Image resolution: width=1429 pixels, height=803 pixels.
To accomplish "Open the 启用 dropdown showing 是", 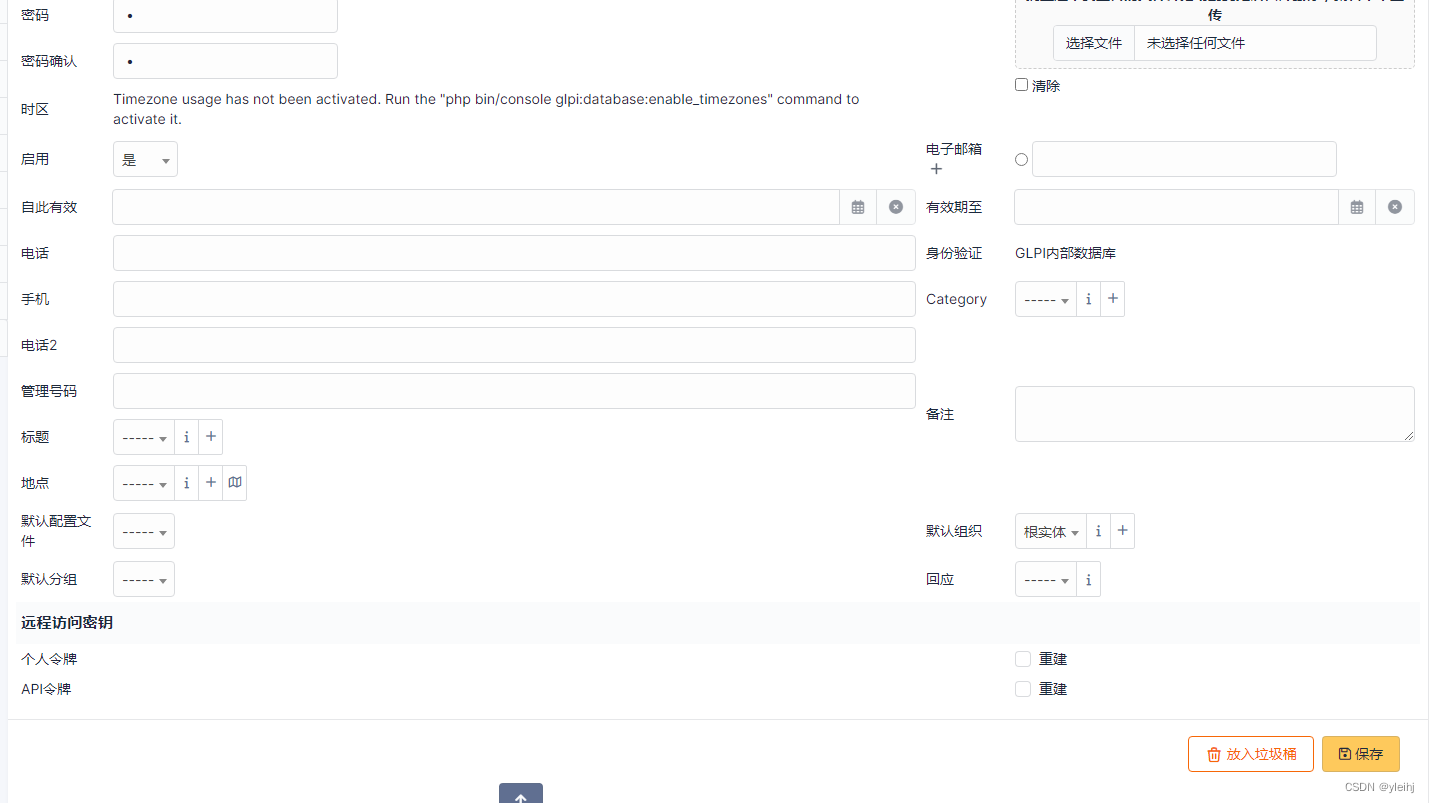I will tap(145, 159).
